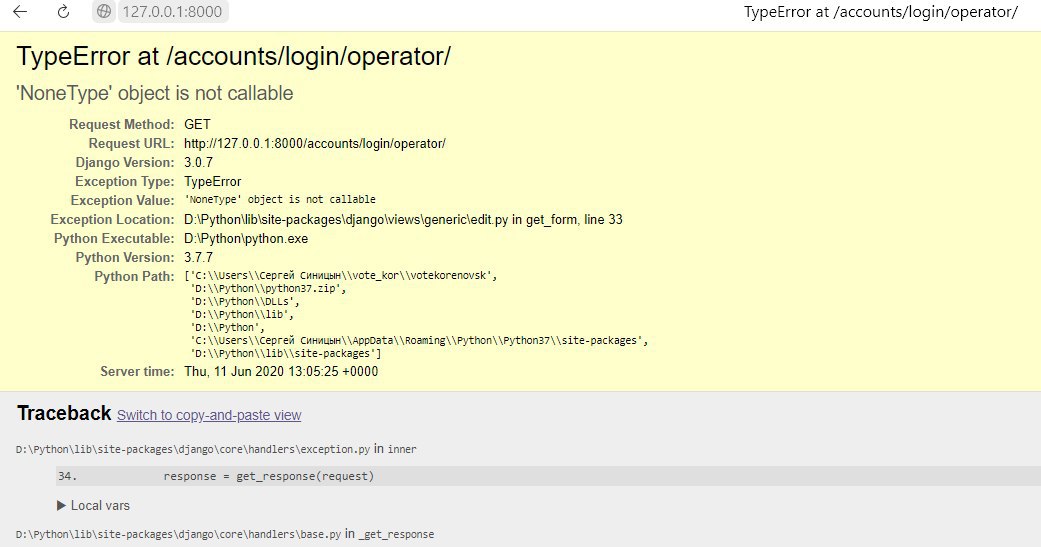Screen dimensions: 1041x547
Task: Click Python Path entry 'D:\\Python\\python37.zip'
Action: click(x=268, y=289)
